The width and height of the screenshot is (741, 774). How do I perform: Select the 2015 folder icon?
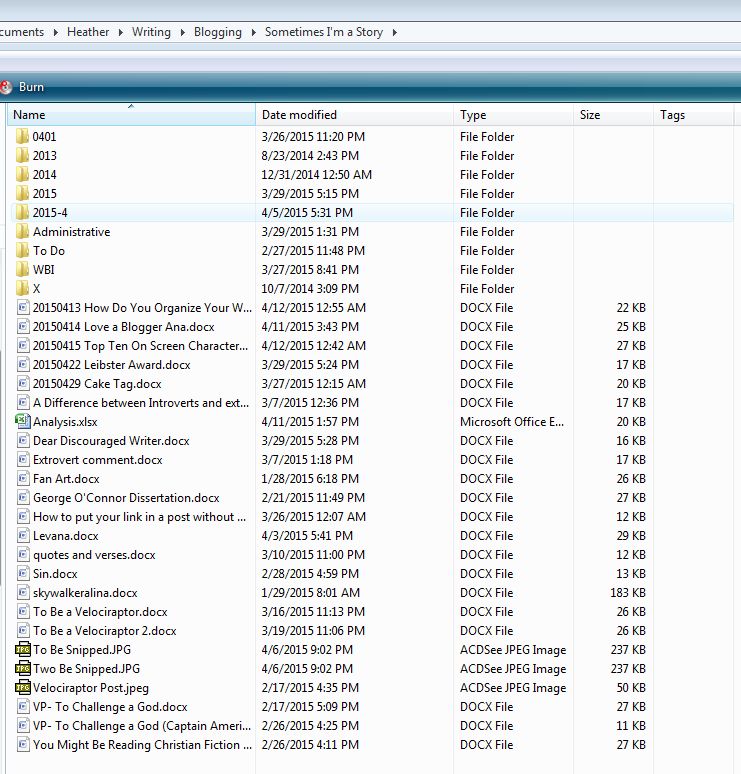(22, 194)
